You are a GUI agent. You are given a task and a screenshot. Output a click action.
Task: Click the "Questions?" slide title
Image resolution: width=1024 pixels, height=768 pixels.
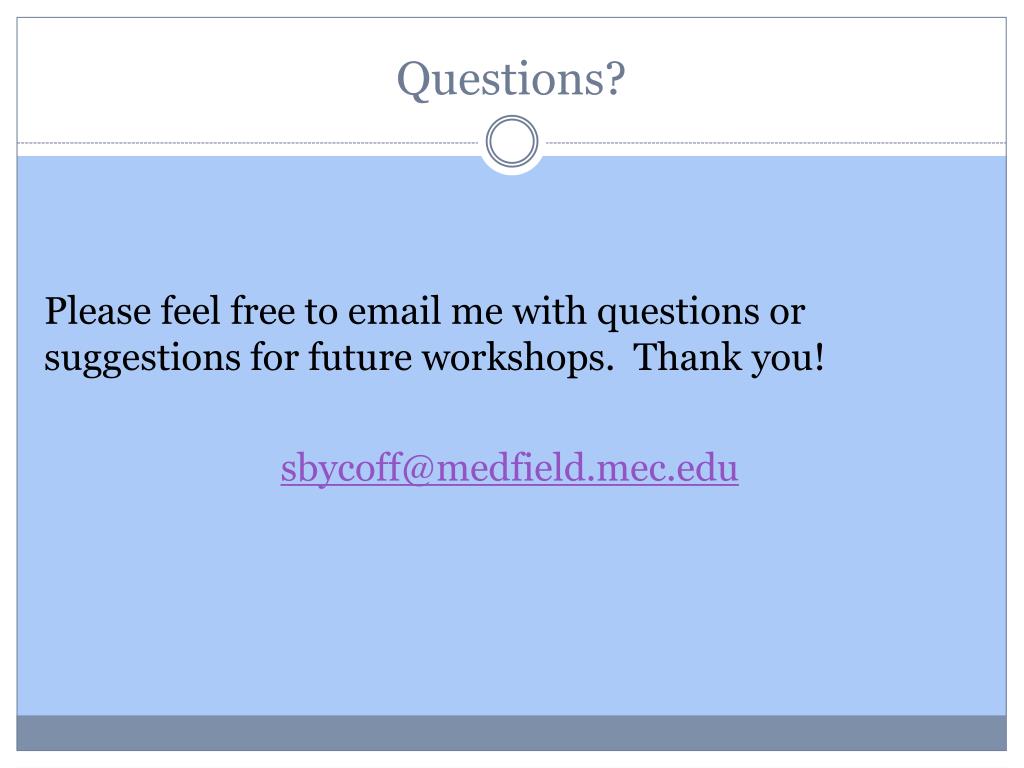pyautogui.click(x=511, y=79)
